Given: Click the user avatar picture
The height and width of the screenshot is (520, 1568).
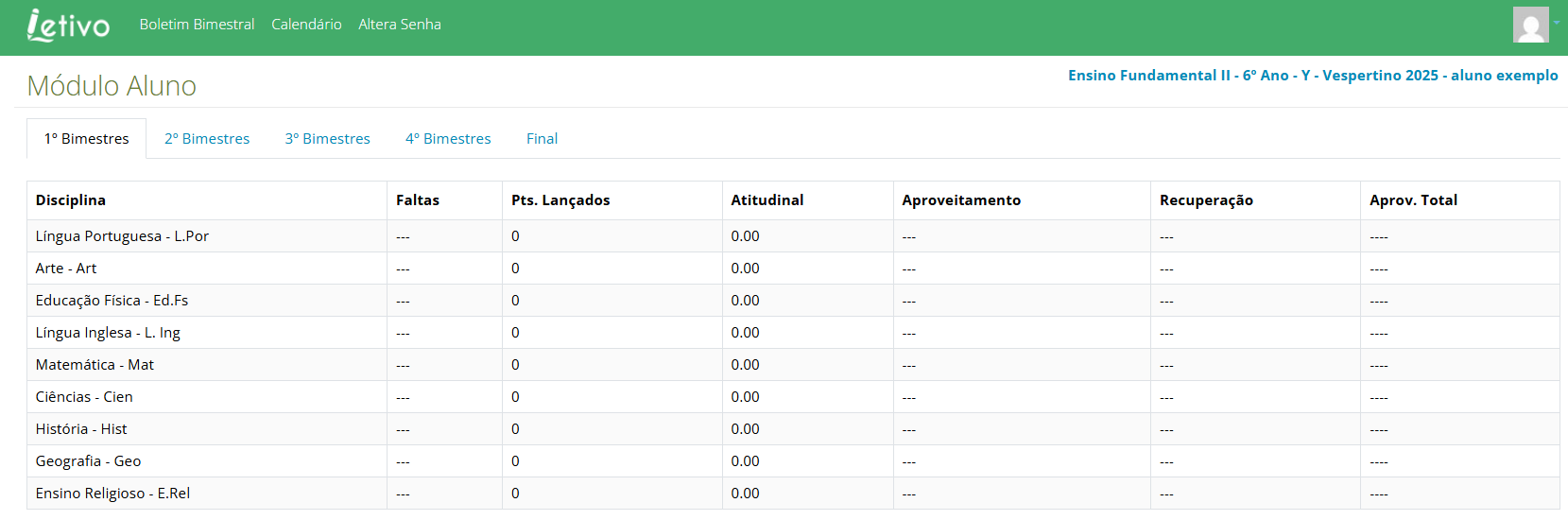Looking at the screenshot, I should 1530,25.
